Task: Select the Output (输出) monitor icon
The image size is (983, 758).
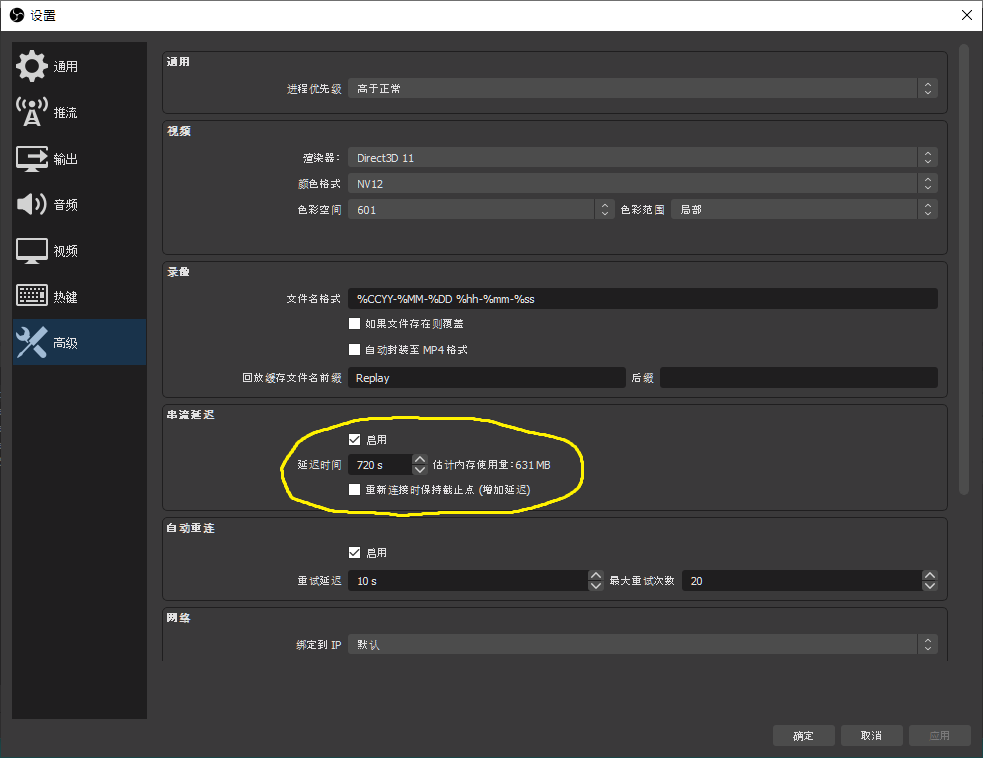Action: coord(32,159)
